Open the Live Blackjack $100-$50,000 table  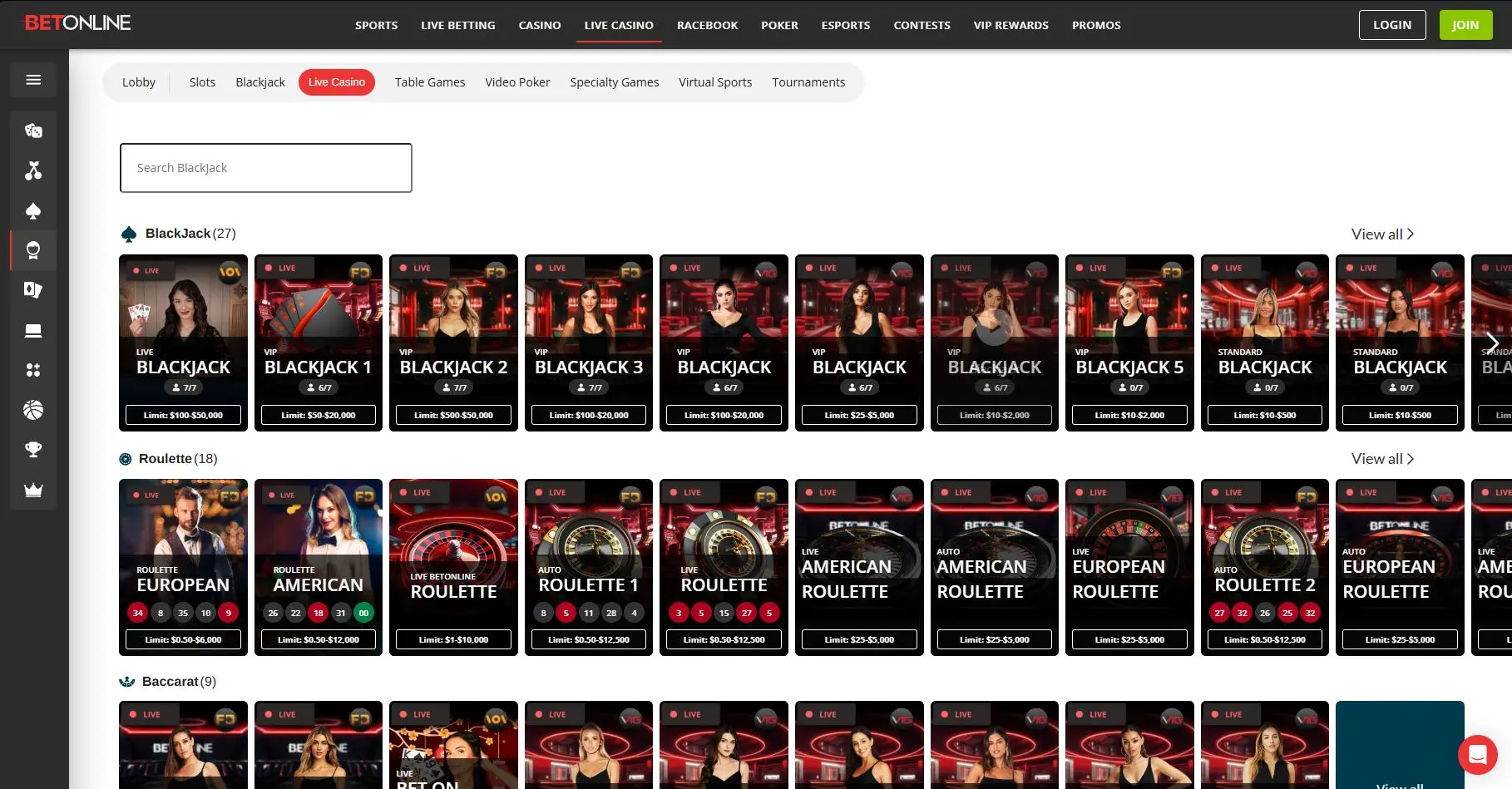click(x=183, y=343)
